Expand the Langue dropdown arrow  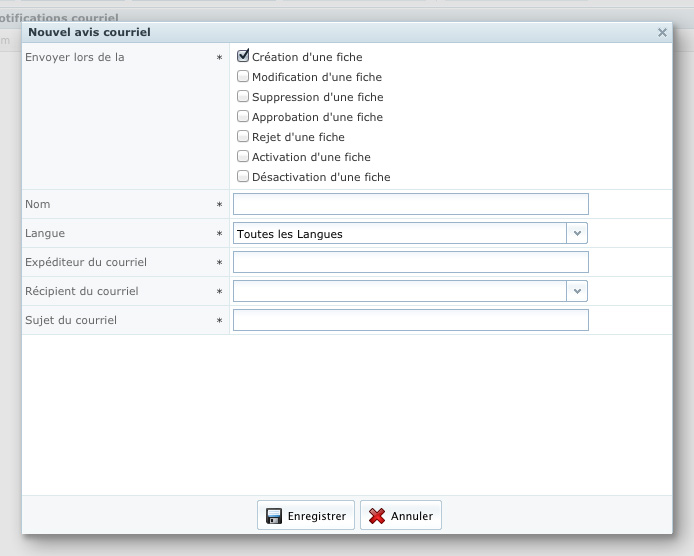(577, 234)
